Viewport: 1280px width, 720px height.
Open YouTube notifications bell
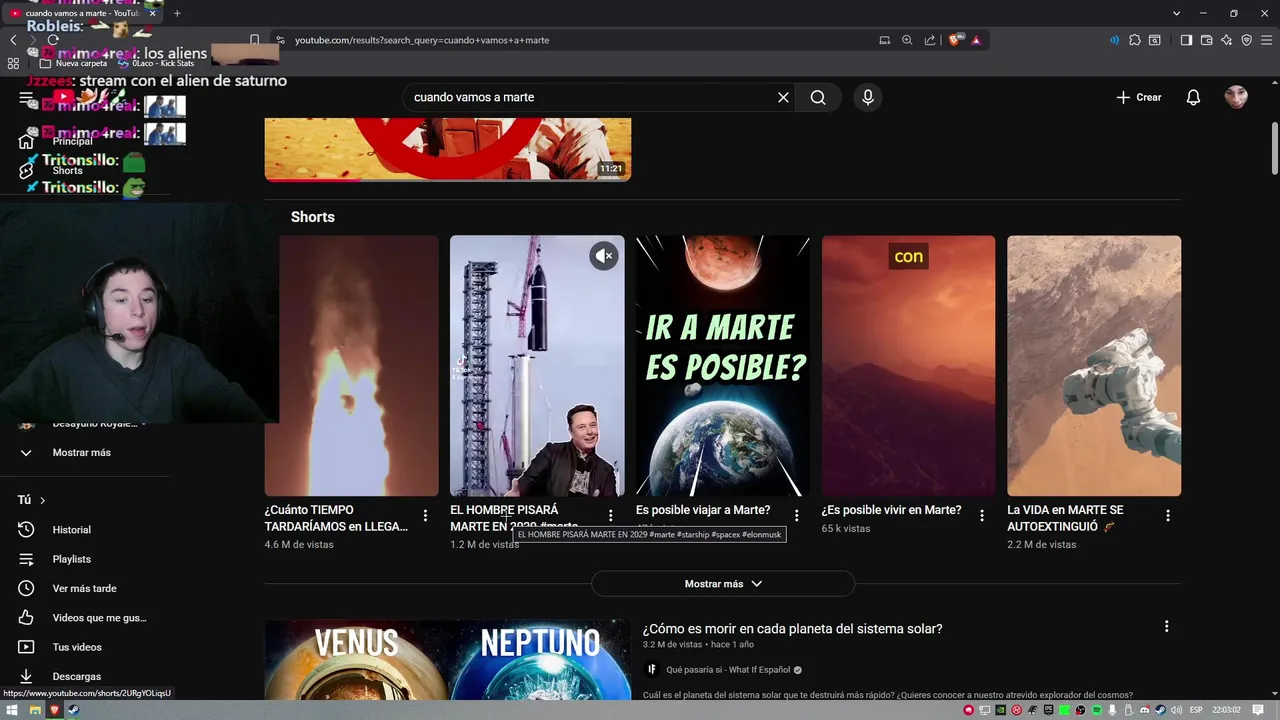click(x=1193, y=97)
